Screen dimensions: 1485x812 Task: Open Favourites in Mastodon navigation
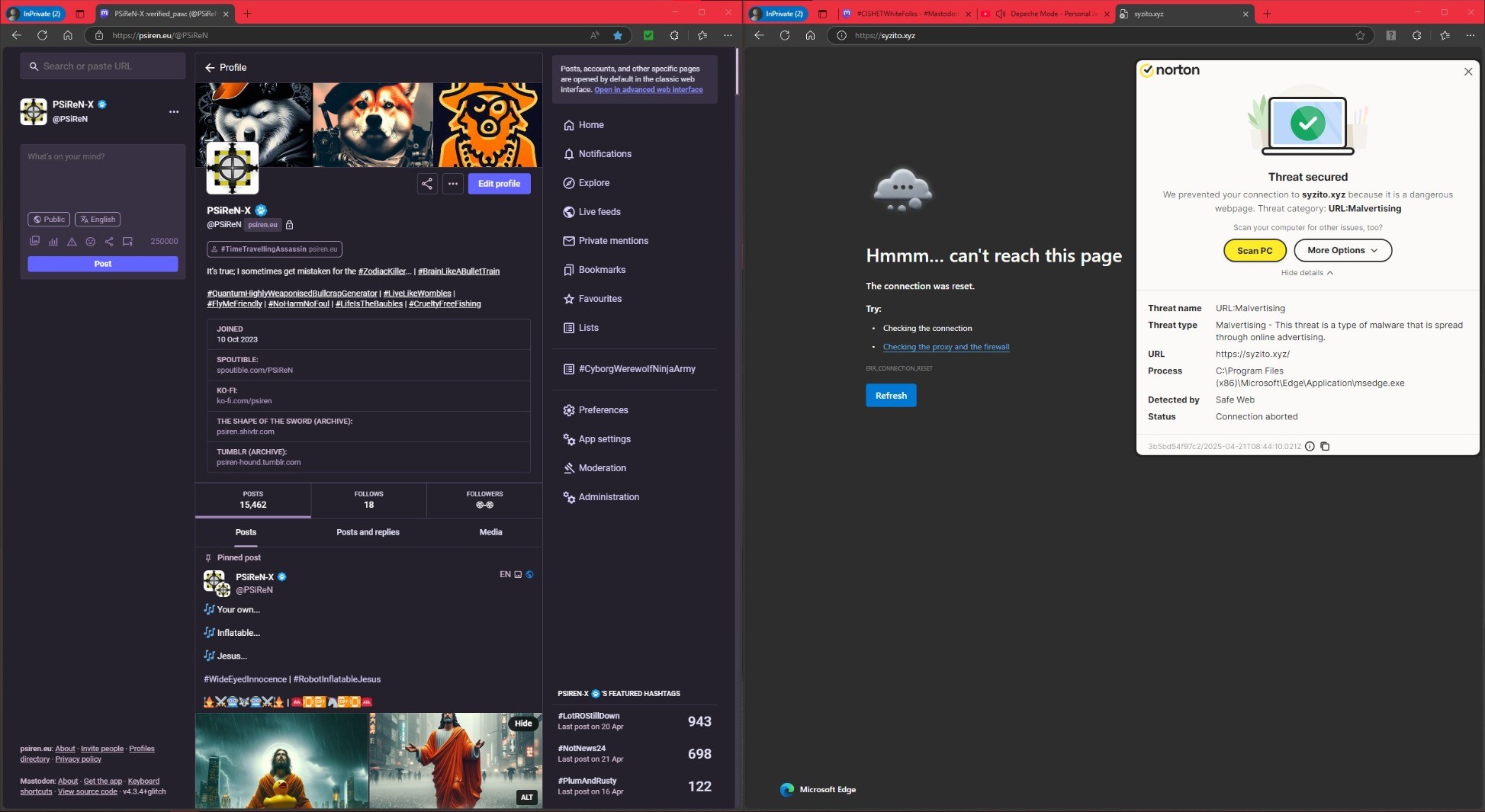592,299
